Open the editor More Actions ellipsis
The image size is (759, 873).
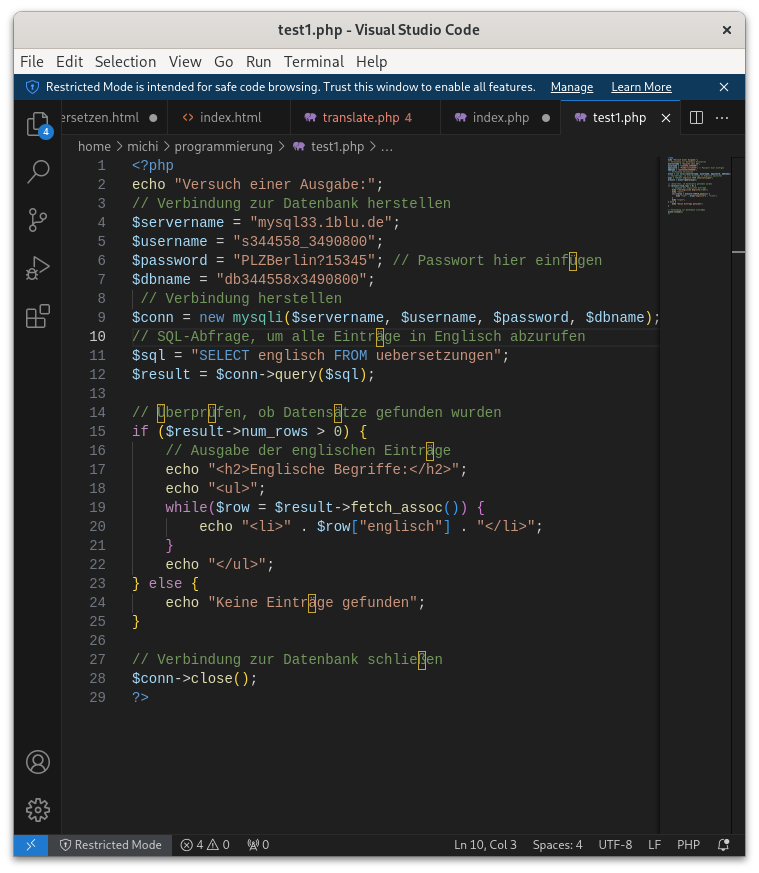pos(722,117)
